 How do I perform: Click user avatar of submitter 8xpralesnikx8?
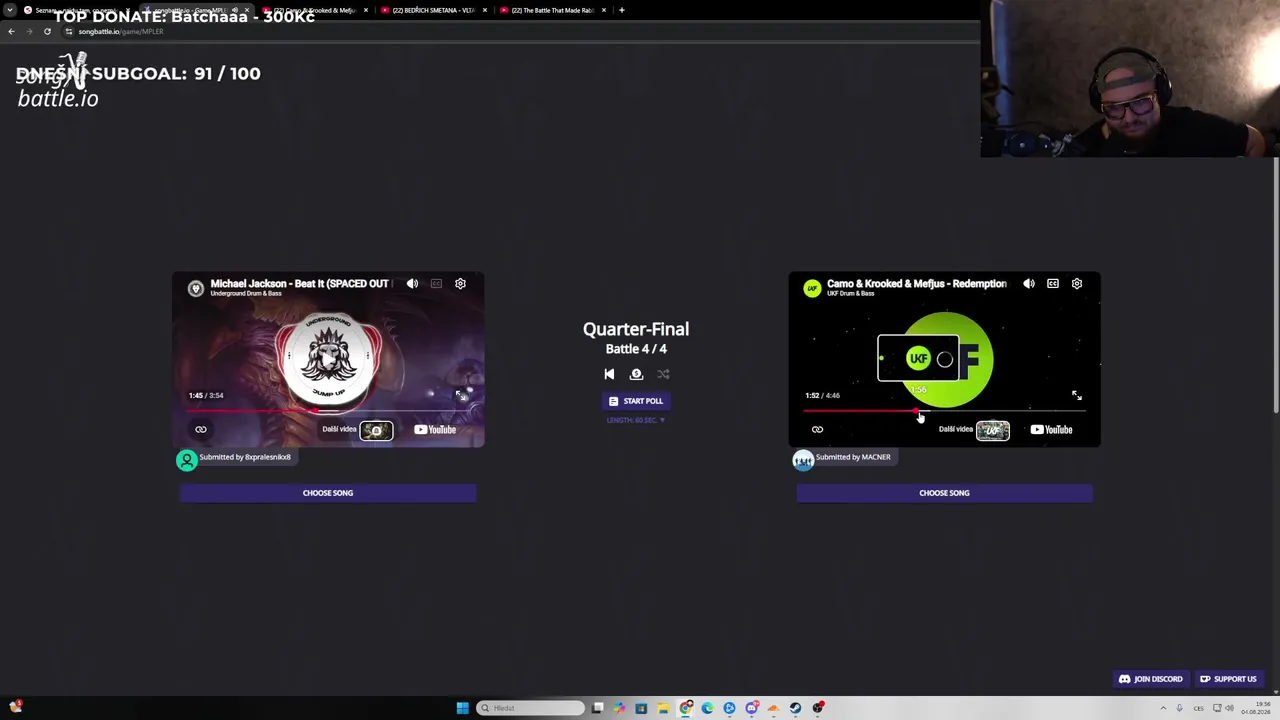[187, 460]
